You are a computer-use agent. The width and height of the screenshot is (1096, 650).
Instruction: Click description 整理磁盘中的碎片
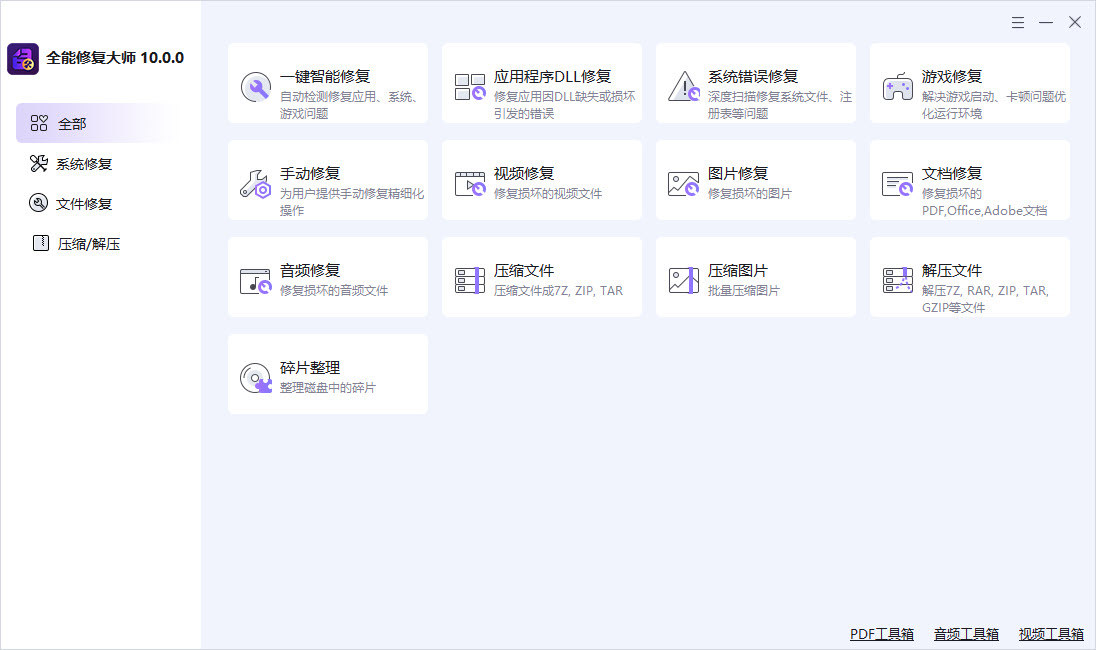click(x=328, y=388)
